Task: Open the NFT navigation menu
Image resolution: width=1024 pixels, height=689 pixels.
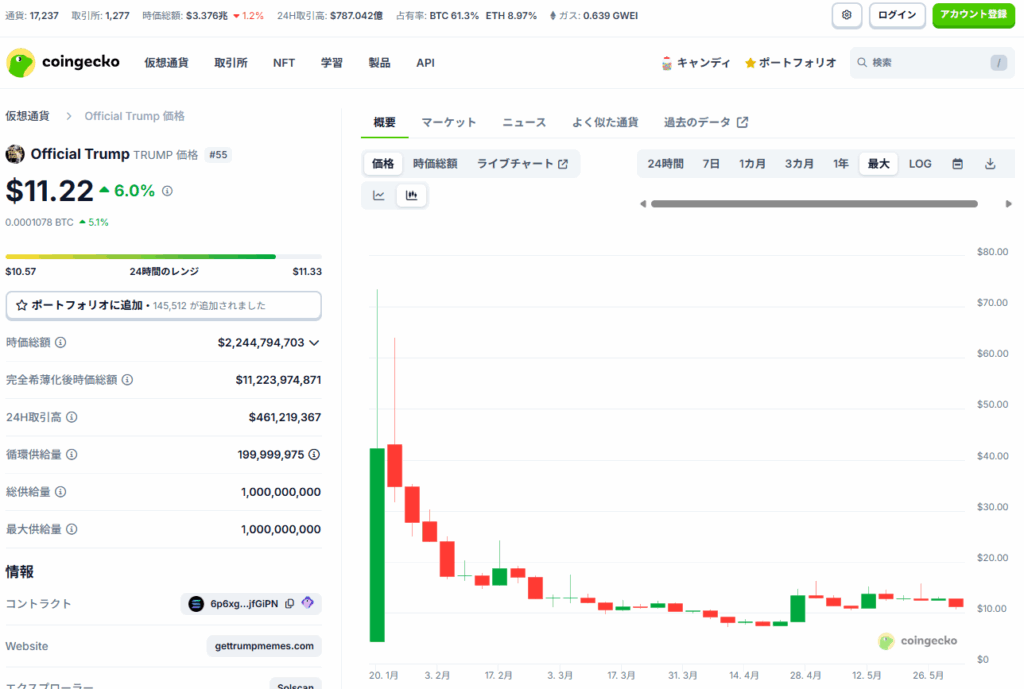Action: click(x=284, y=63)
